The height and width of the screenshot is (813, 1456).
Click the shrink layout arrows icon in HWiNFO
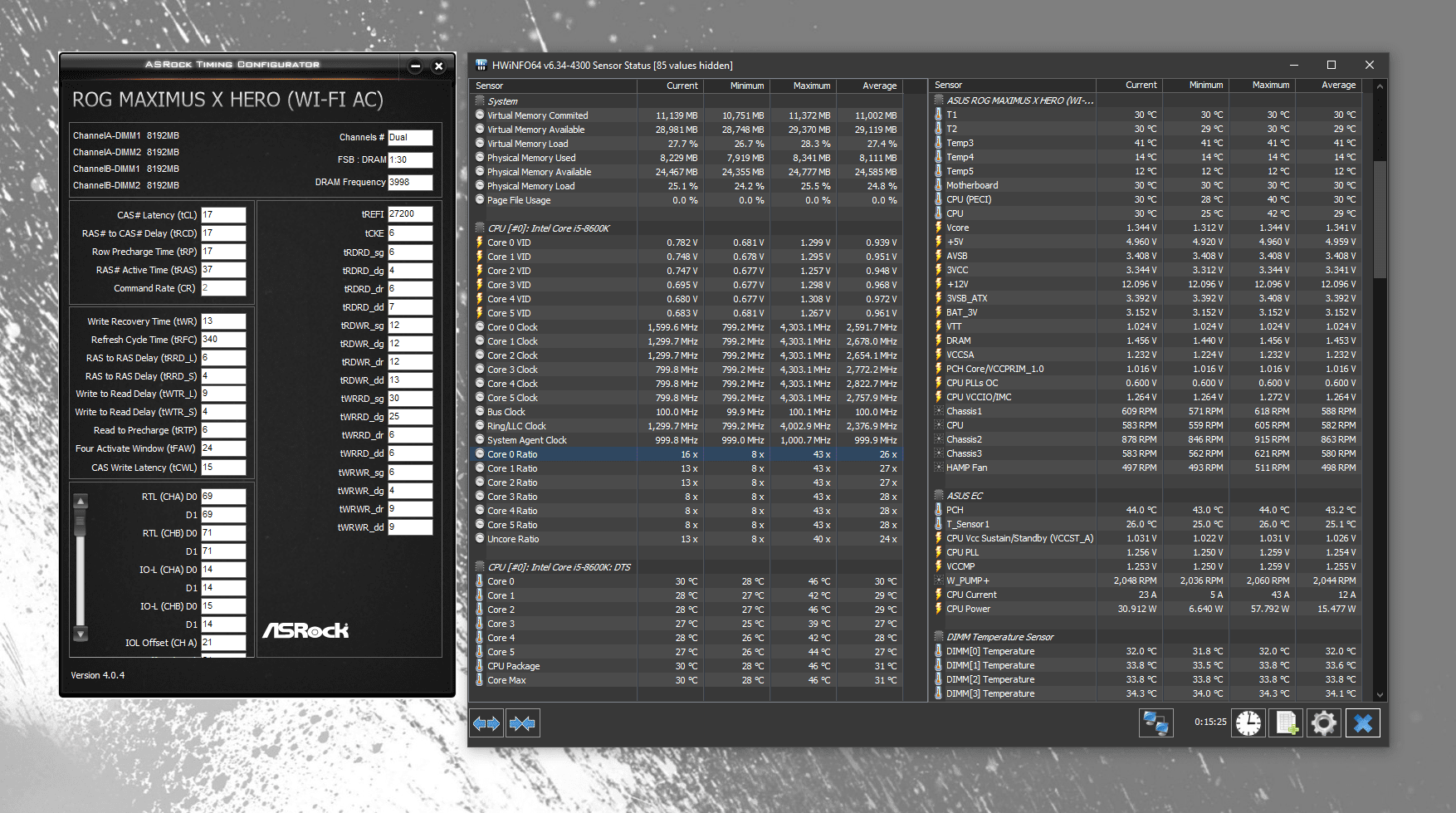[523, 723]
